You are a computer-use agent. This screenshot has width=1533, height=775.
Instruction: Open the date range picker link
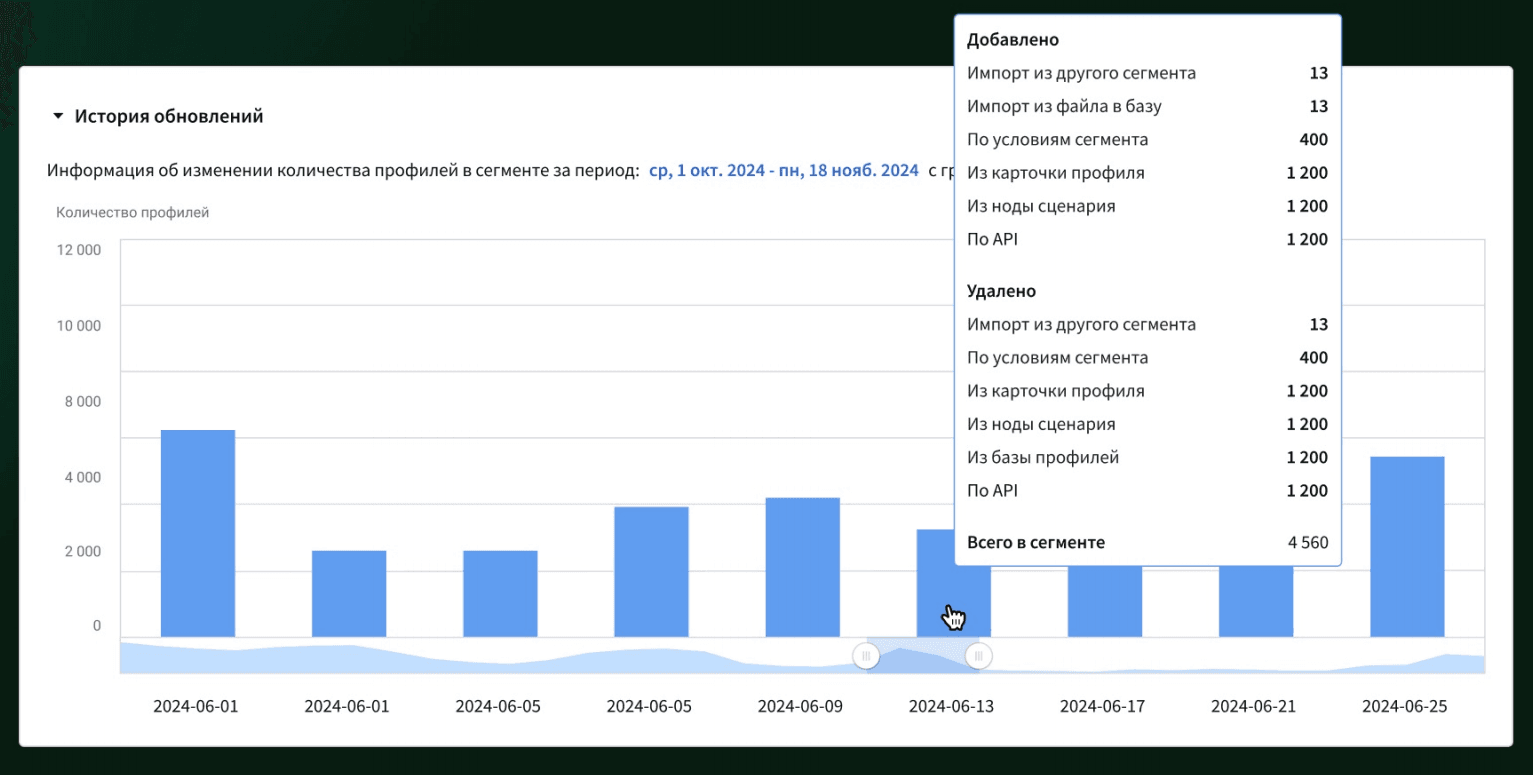785,169
